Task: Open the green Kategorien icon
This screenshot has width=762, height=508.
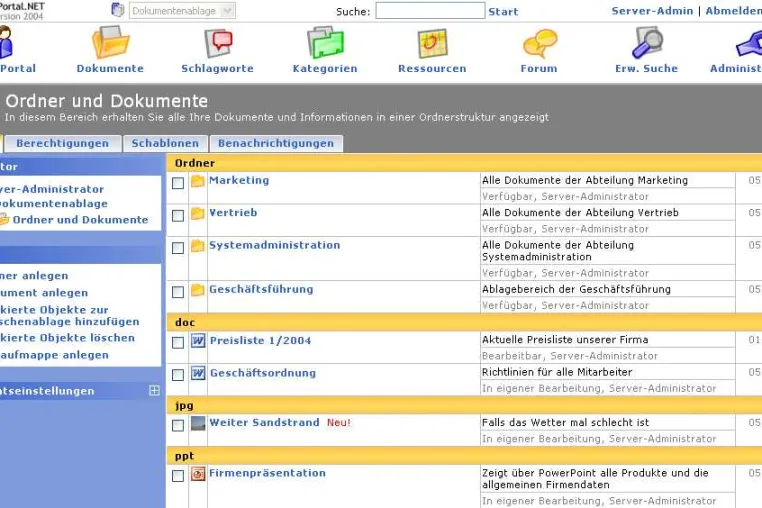Action: coord(325,43)
